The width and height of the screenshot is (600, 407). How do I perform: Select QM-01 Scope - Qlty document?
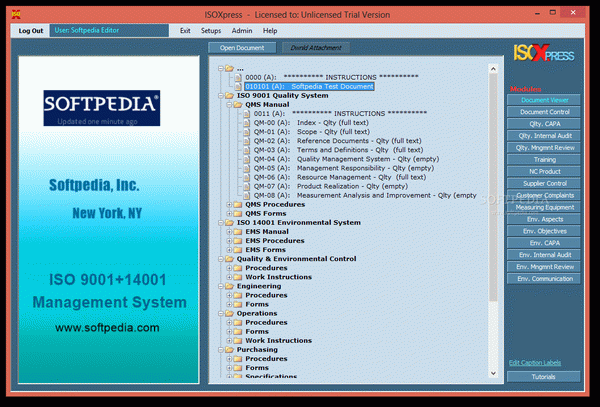pos(312,132)
